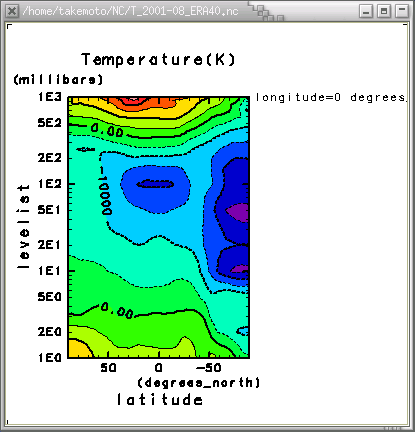Screen dimensions: 415x432
Task: Click the 5E0 pressure tick label
Action: (50, 297)
